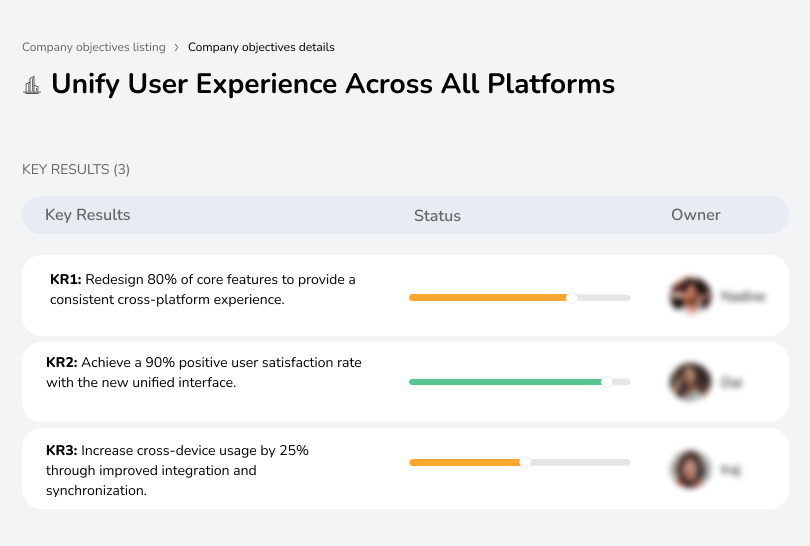Screen dimensions: 810x546
Task: Click the KEY RESULTS (3) heading
Action: (x=76, y=169)
